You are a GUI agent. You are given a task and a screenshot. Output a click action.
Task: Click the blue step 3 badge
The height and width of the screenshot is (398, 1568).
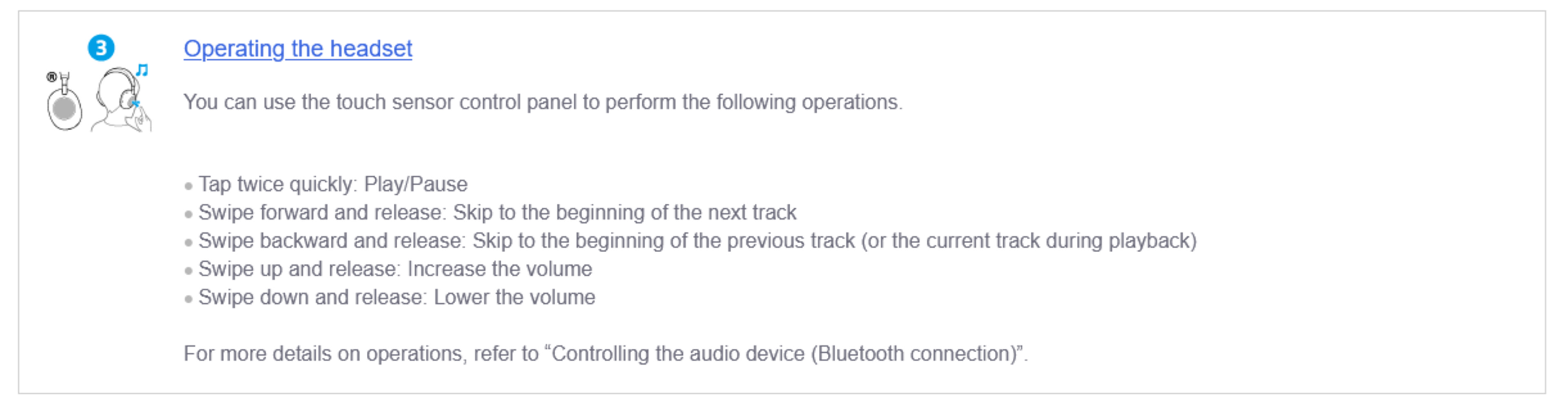pos(101,48)
